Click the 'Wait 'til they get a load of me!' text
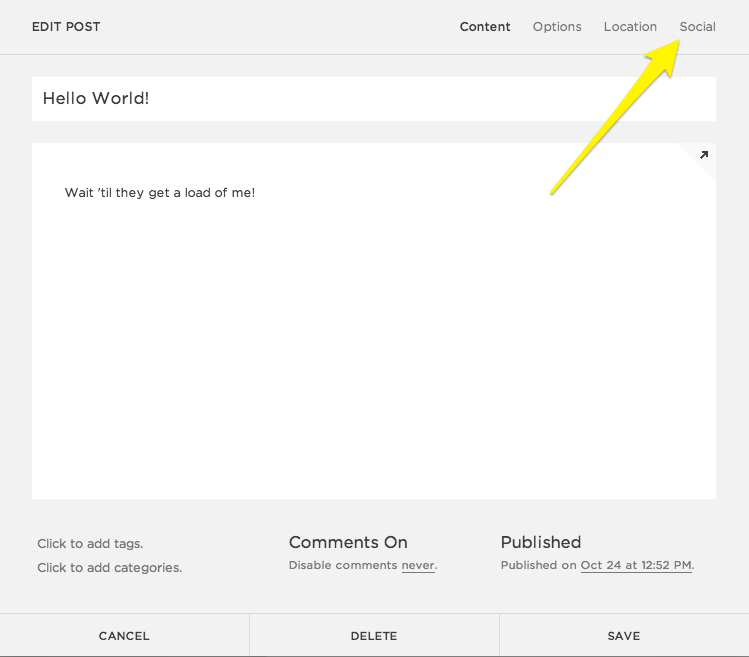This screenshot has height=657, width=749. [x=160, y=193]
